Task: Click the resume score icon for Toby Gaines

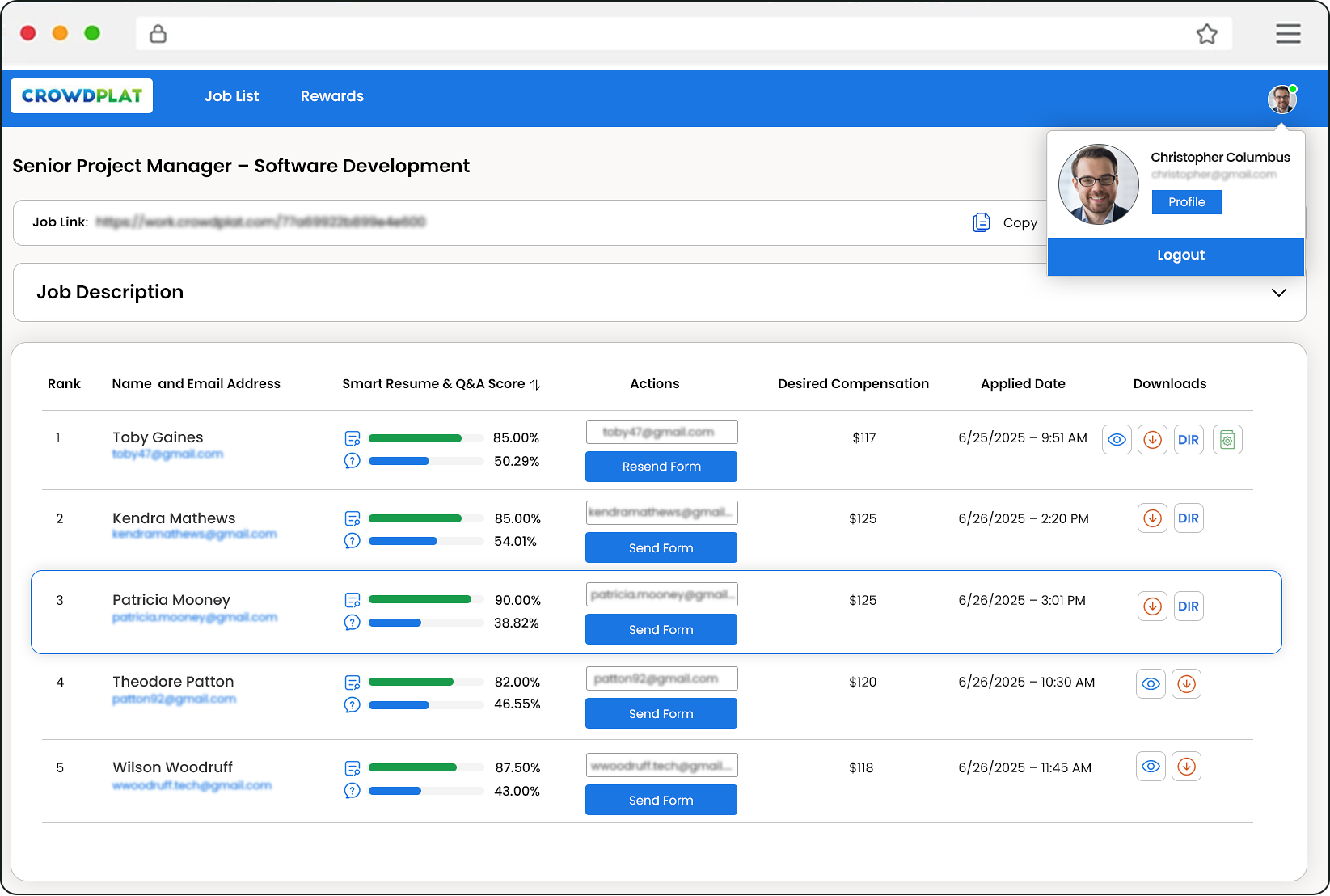Action: point(352,437)
